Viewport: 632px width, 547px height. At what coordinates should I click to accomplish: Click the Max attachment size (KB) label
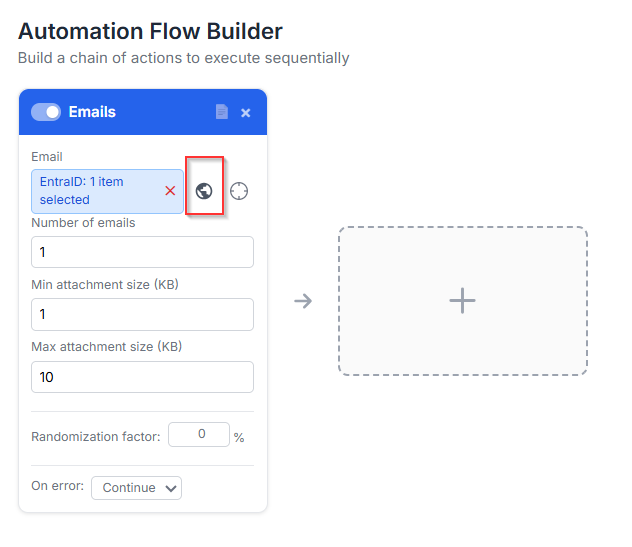106,347
